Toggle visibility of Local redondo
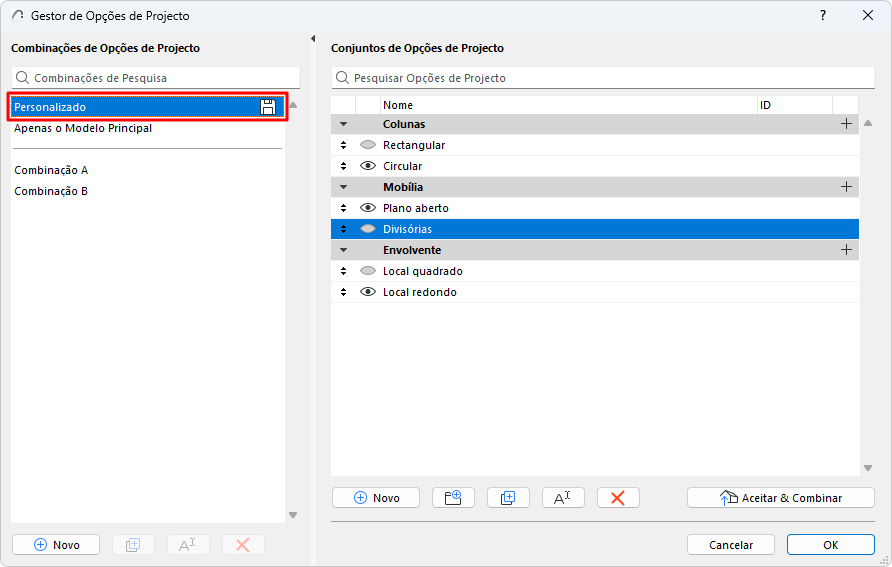The width and height of the screenshot is (892, 567). [368, 292]
